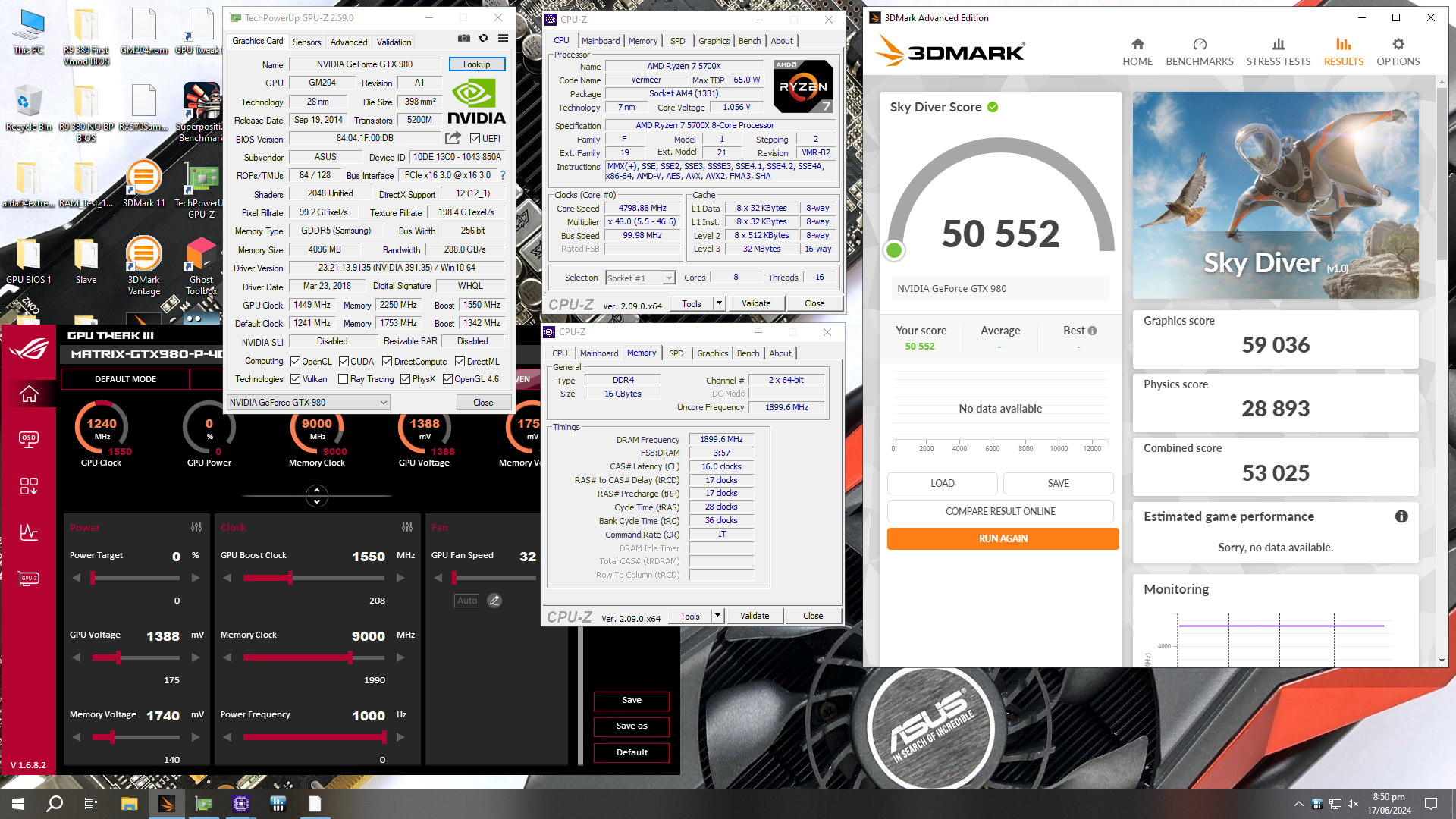Open the GPU Tweak III home icon
1456x819 pixels.
tap(29, 394)
